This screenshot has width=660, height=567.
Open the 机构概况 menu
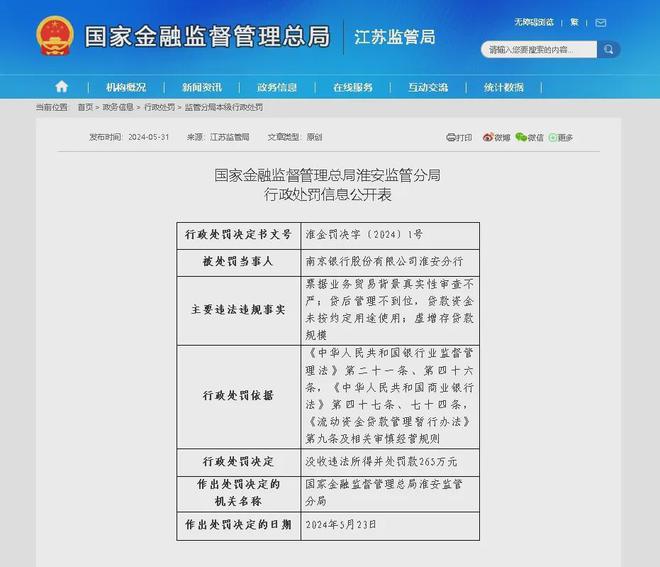coord(126,87)
